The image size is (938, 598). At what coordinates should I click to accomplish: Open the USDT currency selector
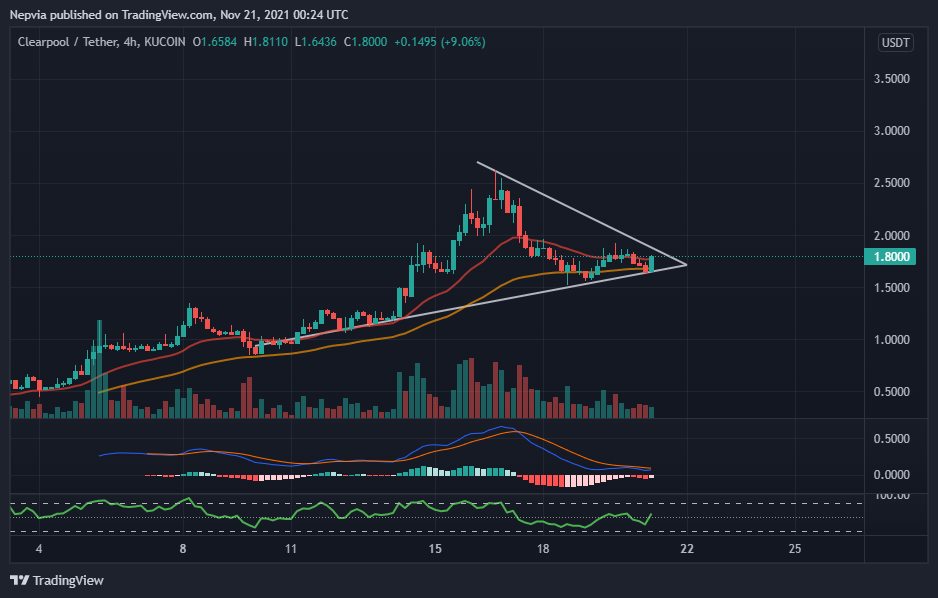click(895, 42)
